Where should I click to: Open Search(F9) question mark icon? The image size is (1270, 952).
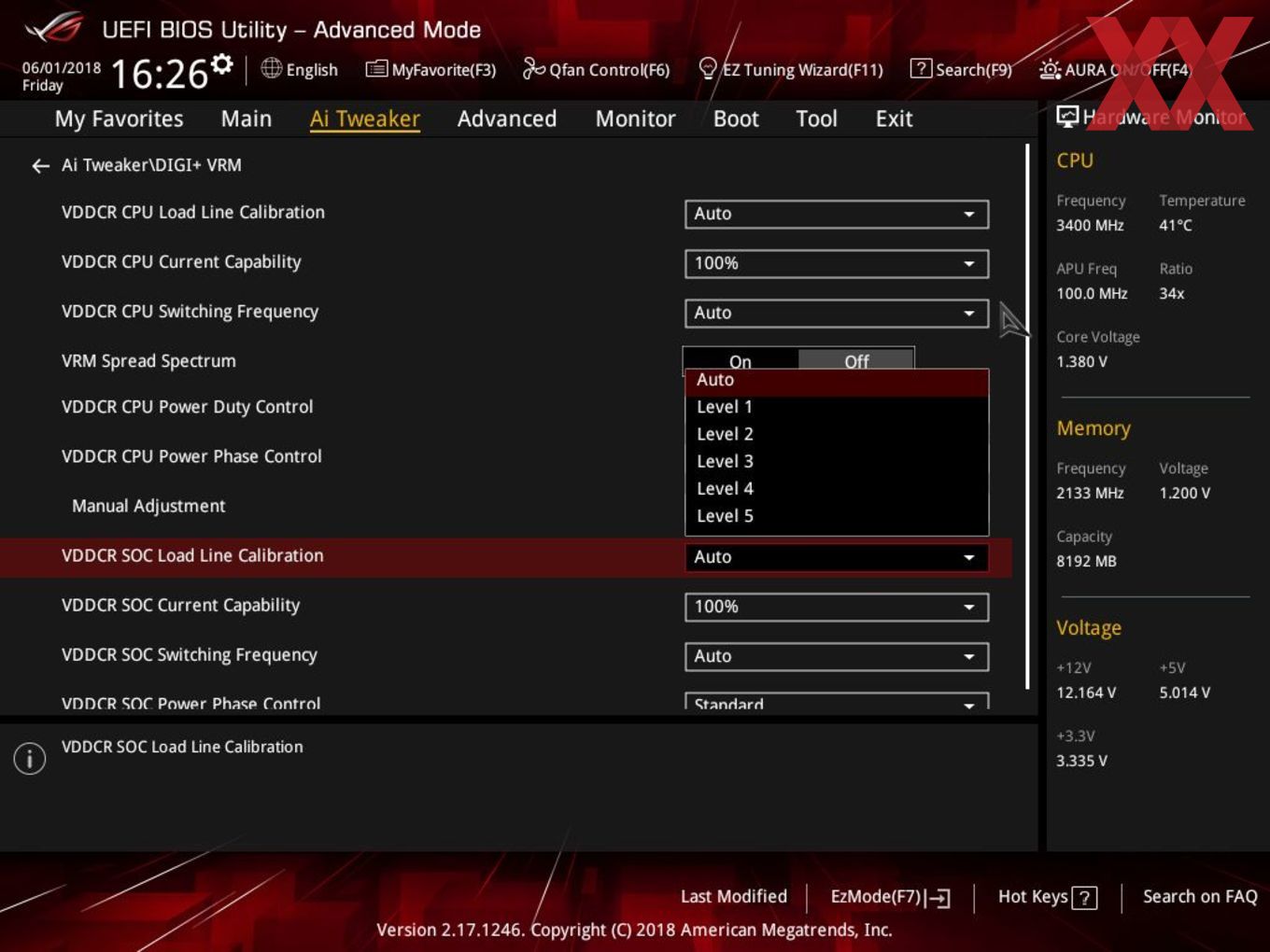(x=920, y=68)
